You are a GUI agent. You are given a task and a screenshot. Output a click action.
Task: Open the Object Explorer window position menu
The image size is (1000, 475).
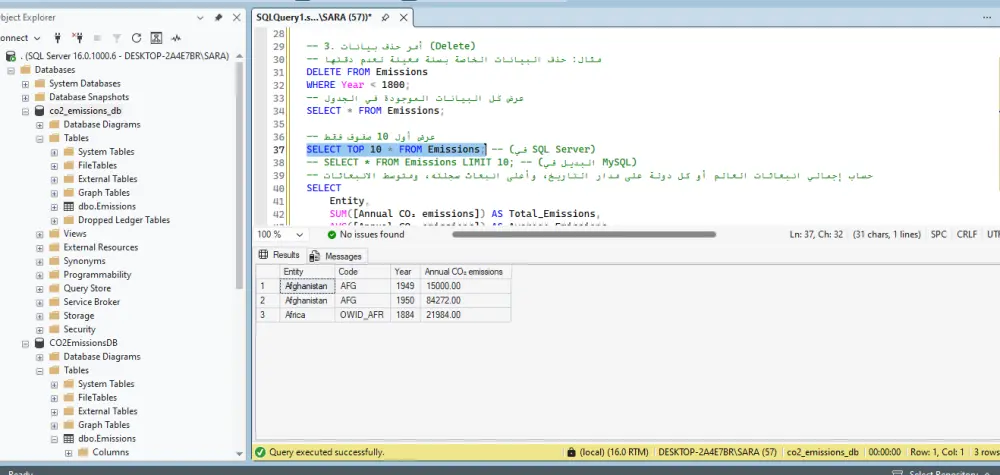[200, 18]
